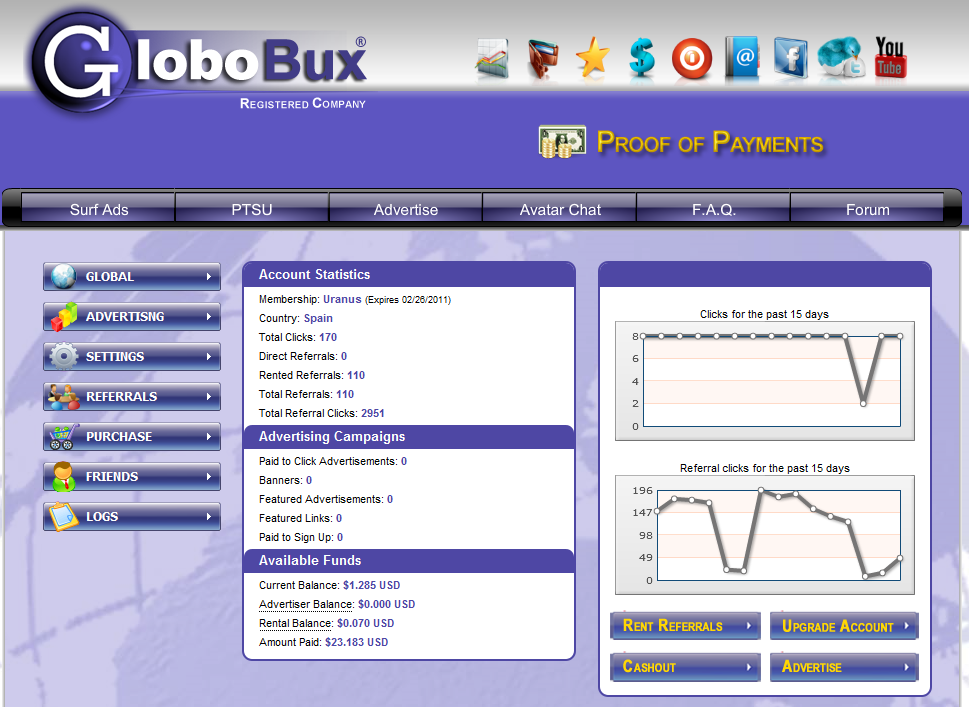
Task: Click the person icon on Friends menu
Action: point(64,476)
